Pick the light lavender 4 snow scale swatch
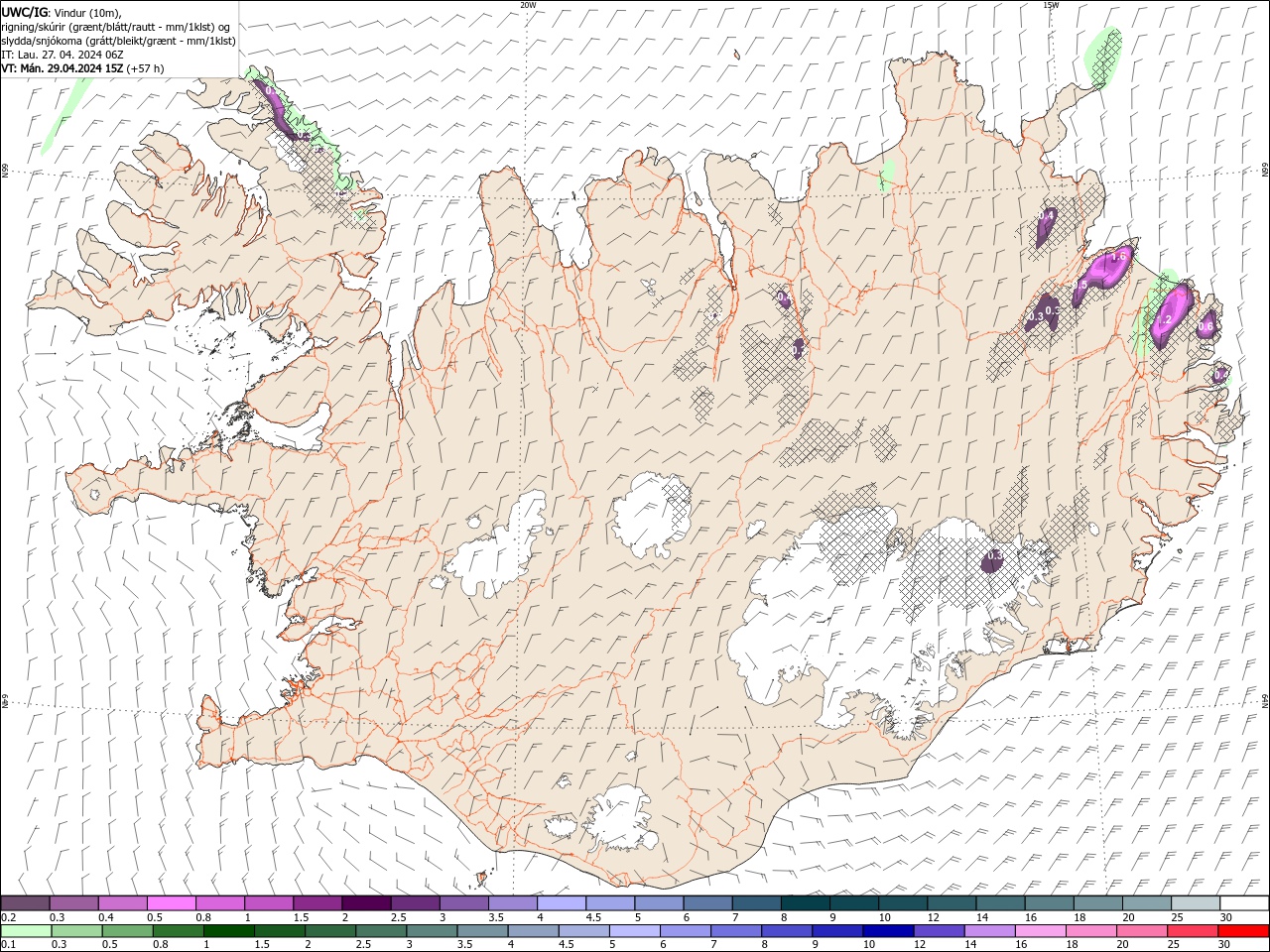The image size is (1270, 952). 562,903
